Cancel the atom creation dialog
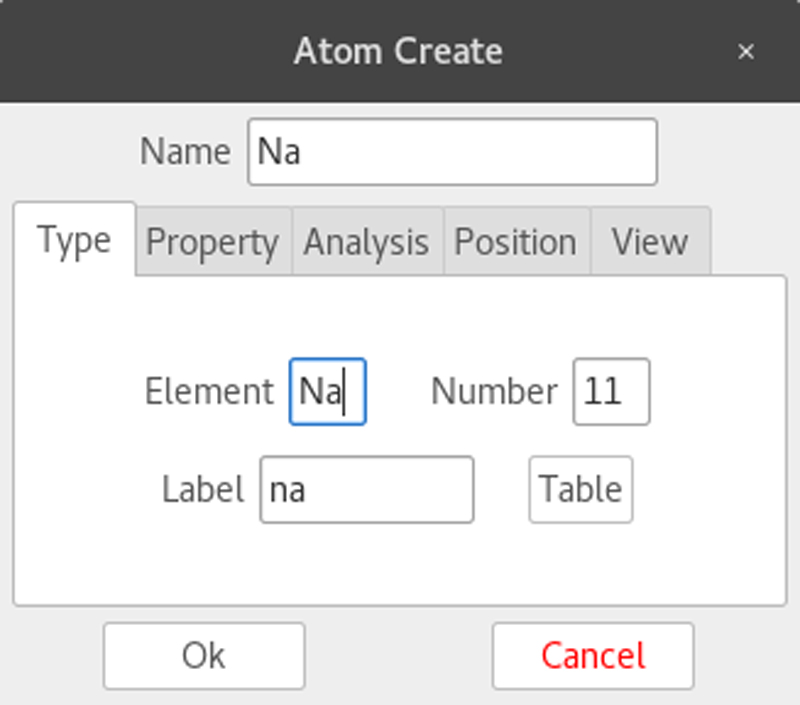The height and width of the screenshot is (705, 800). click(x=592, y=656)
